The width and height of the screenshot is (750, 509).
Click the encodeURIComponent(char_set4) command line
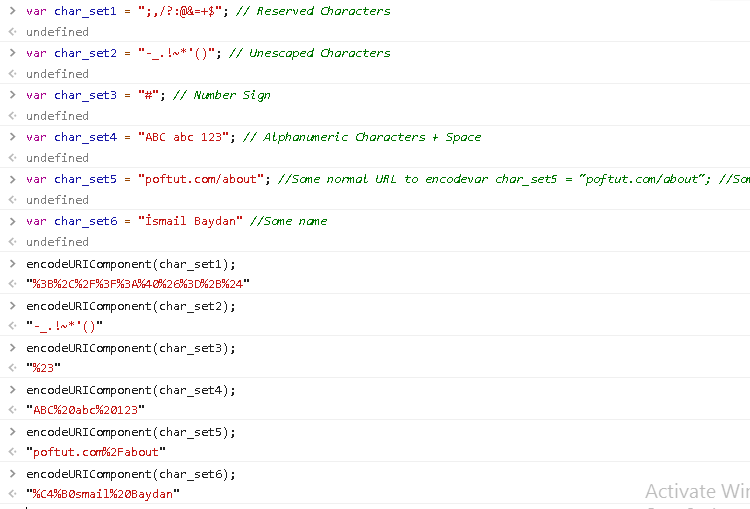(x=131, y=390)
